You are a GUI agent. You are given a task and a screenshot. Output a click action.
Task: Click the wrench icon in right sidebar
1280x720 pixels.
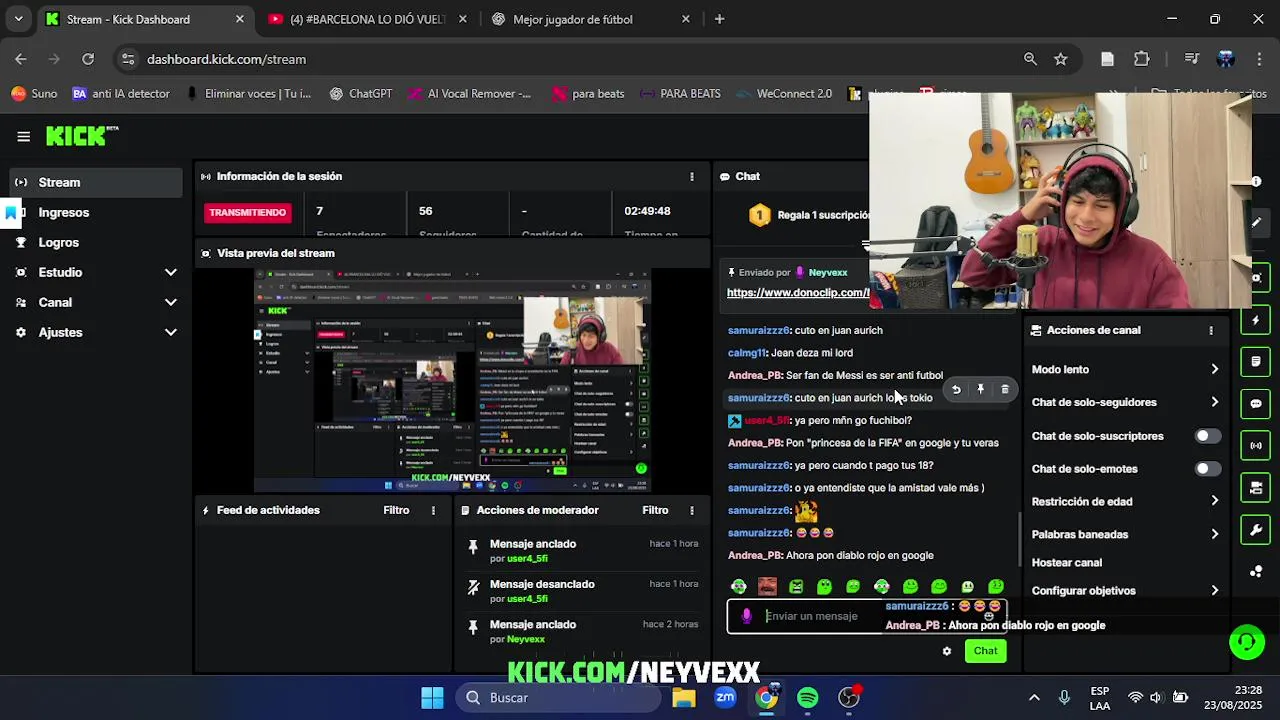point(1256,529)
